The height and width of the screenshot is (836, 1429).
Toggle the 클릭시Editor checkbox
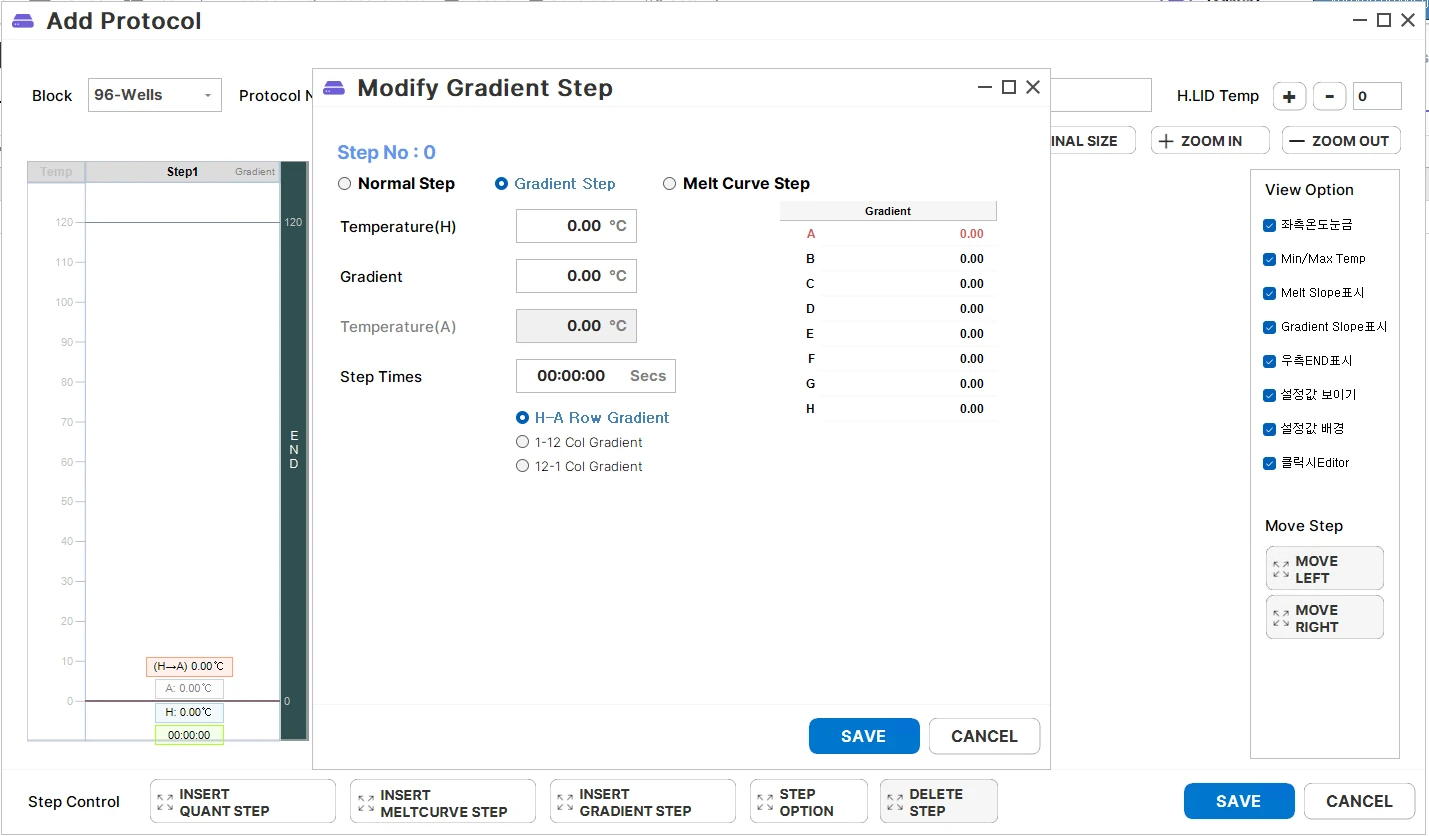coord(1270,463)
